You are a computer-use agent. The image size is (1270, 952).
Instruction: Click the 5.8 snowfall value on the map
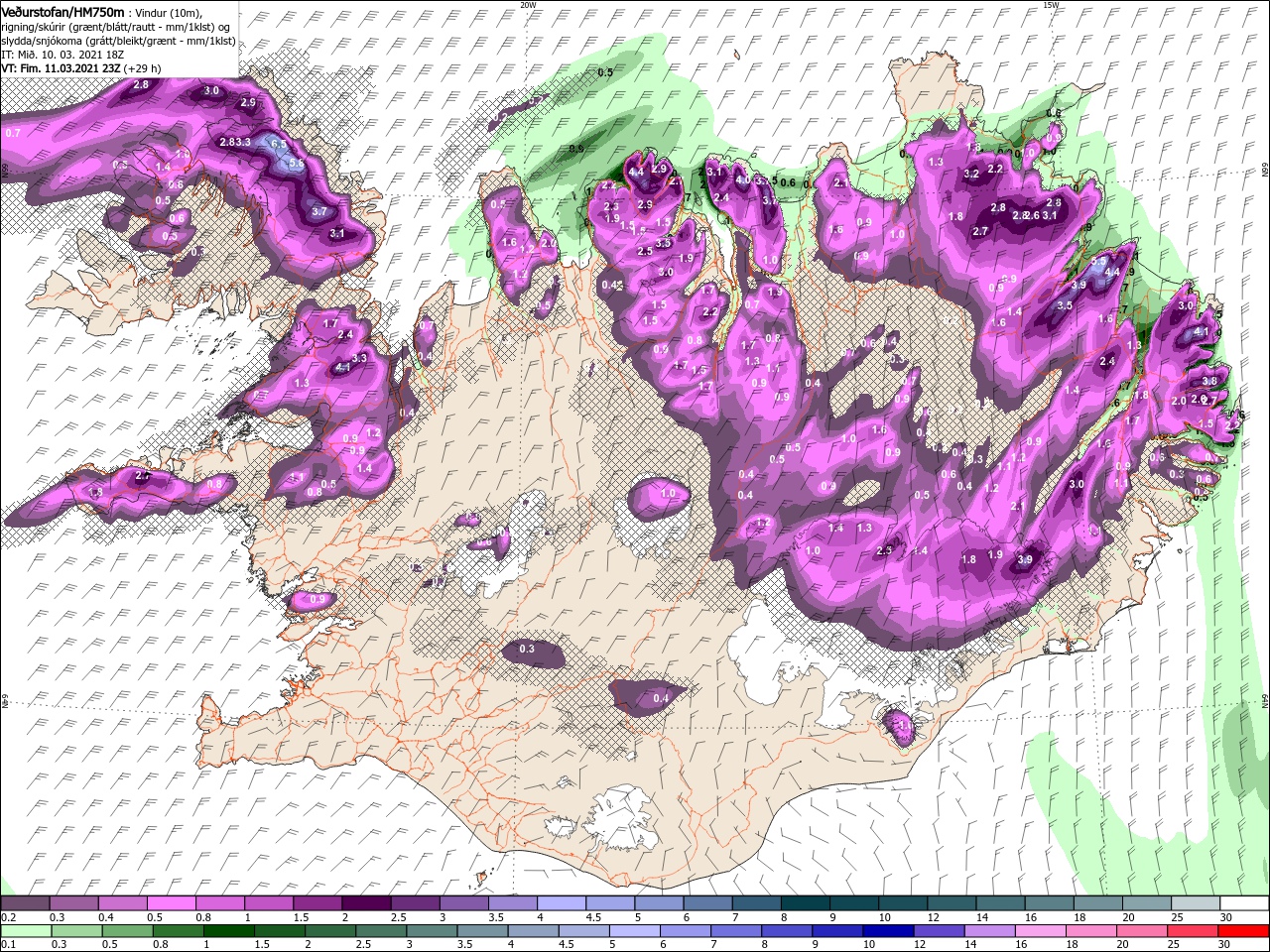[x=295, y=163]
